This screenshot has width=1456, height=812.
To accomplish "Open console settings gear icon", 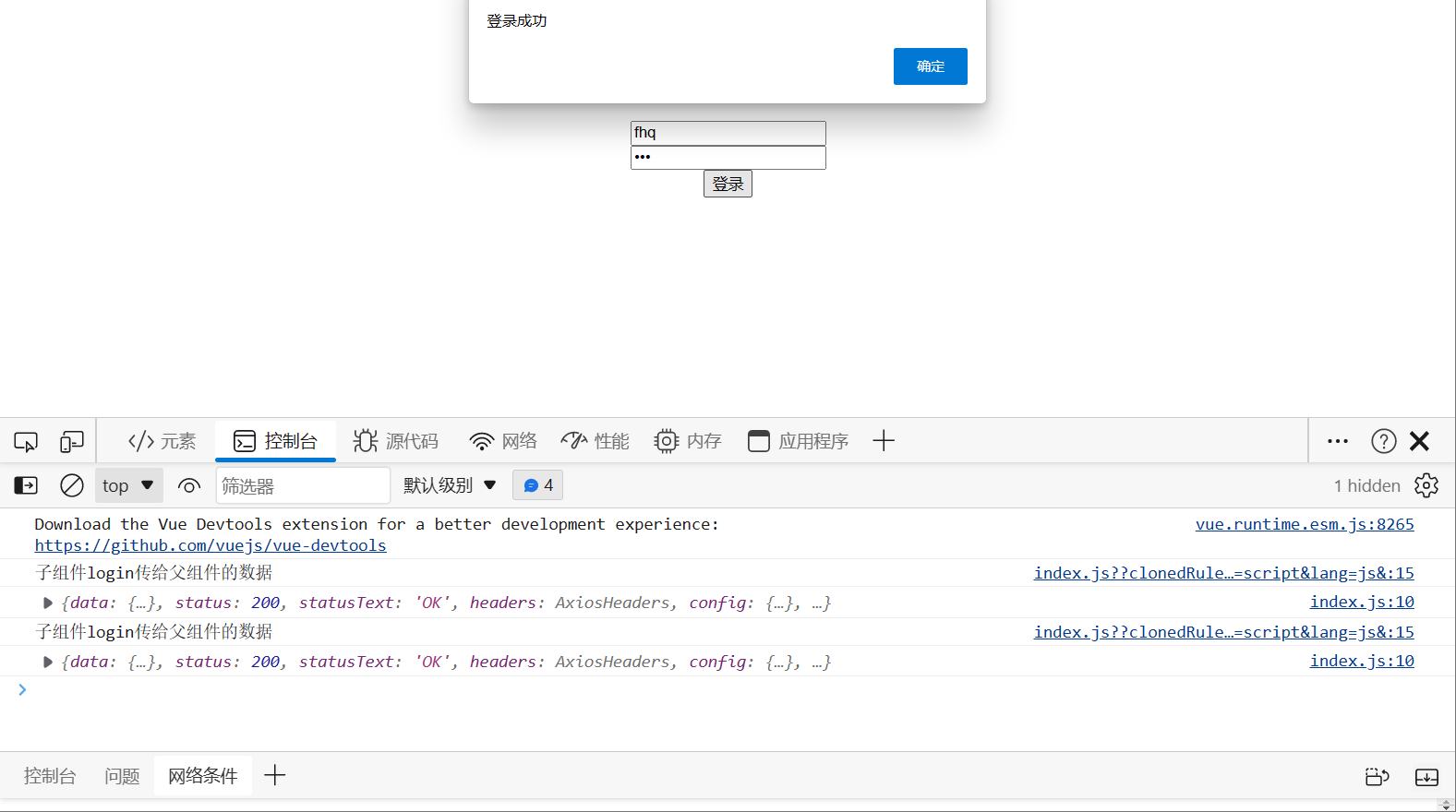I will 1426,485.
